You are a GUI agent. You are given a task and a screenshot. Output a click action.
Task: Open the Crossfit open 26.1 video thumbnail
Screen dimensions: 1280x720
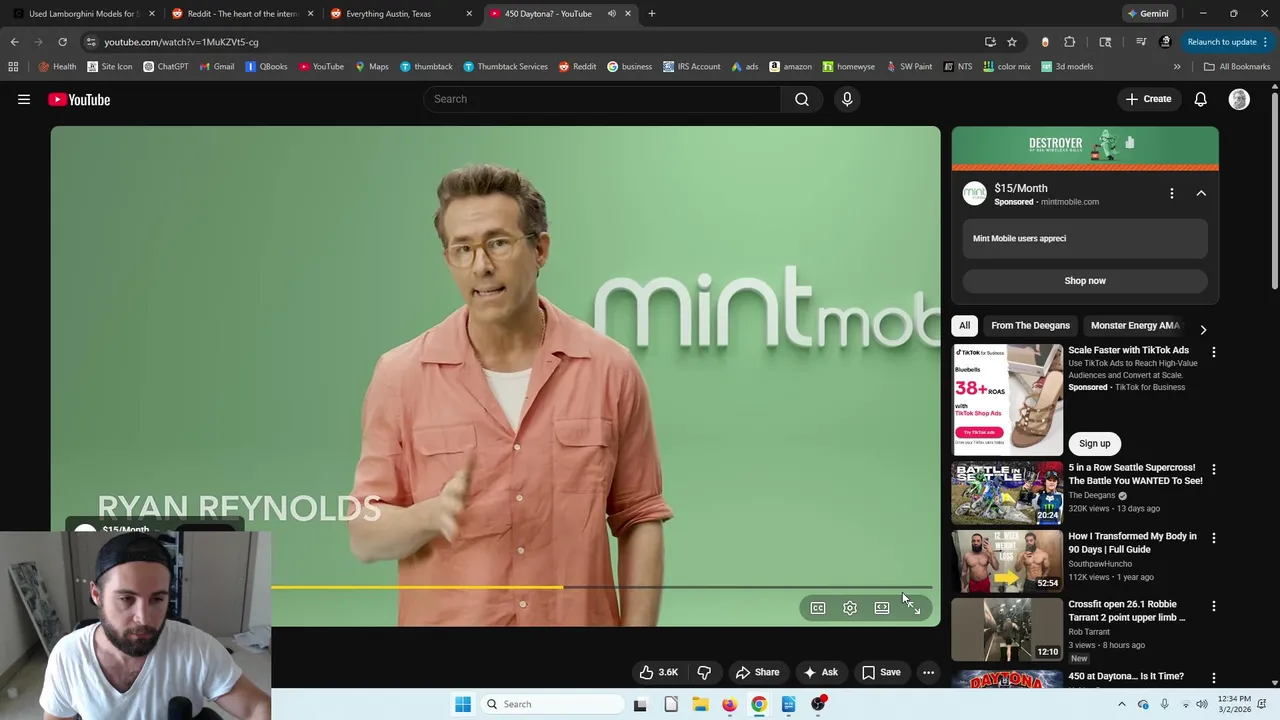coord(1007,629)
